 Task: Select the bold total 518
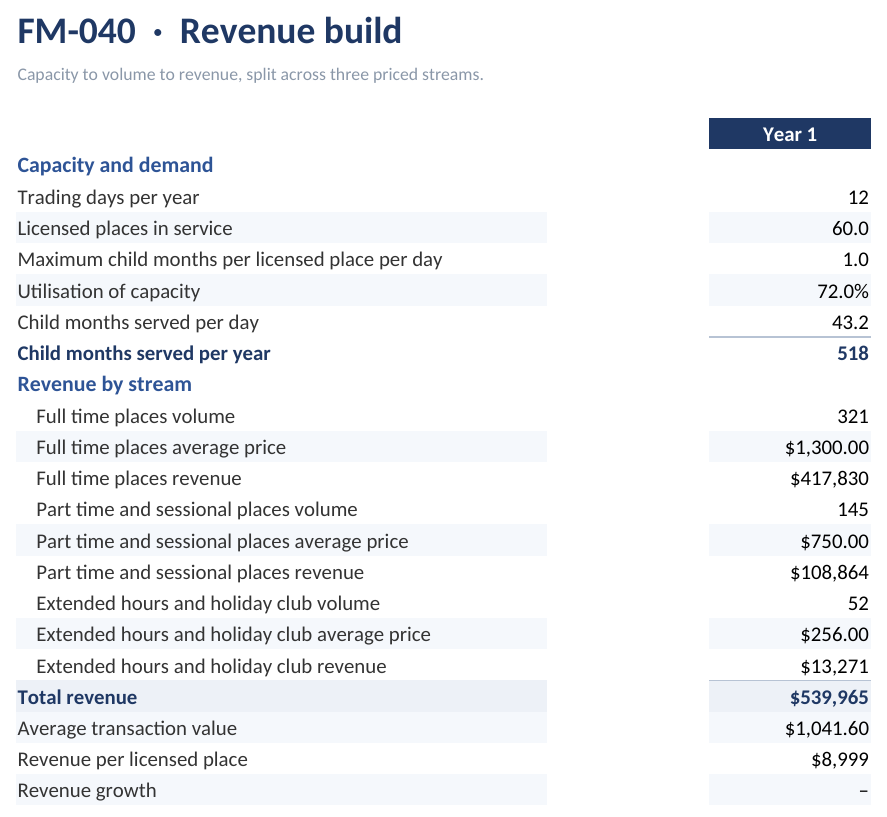pyautogui.click(x=853, y=354)
